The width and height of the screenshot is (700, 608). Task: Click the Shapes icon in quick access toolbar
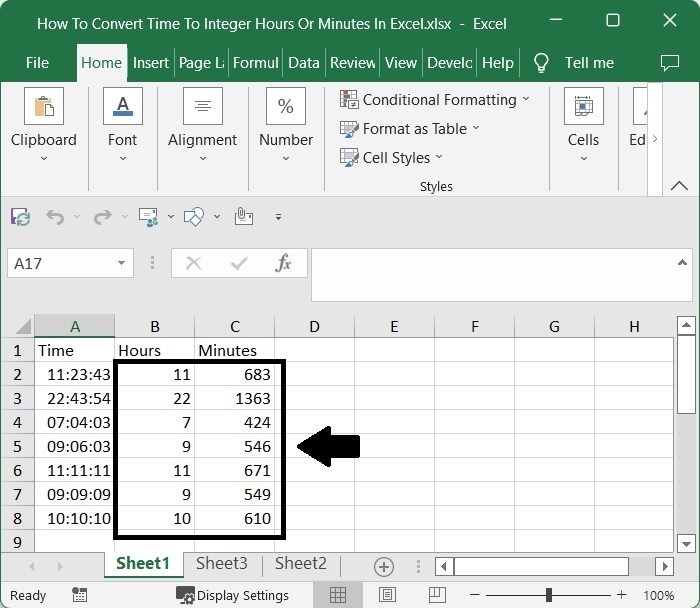pos(195,216)
